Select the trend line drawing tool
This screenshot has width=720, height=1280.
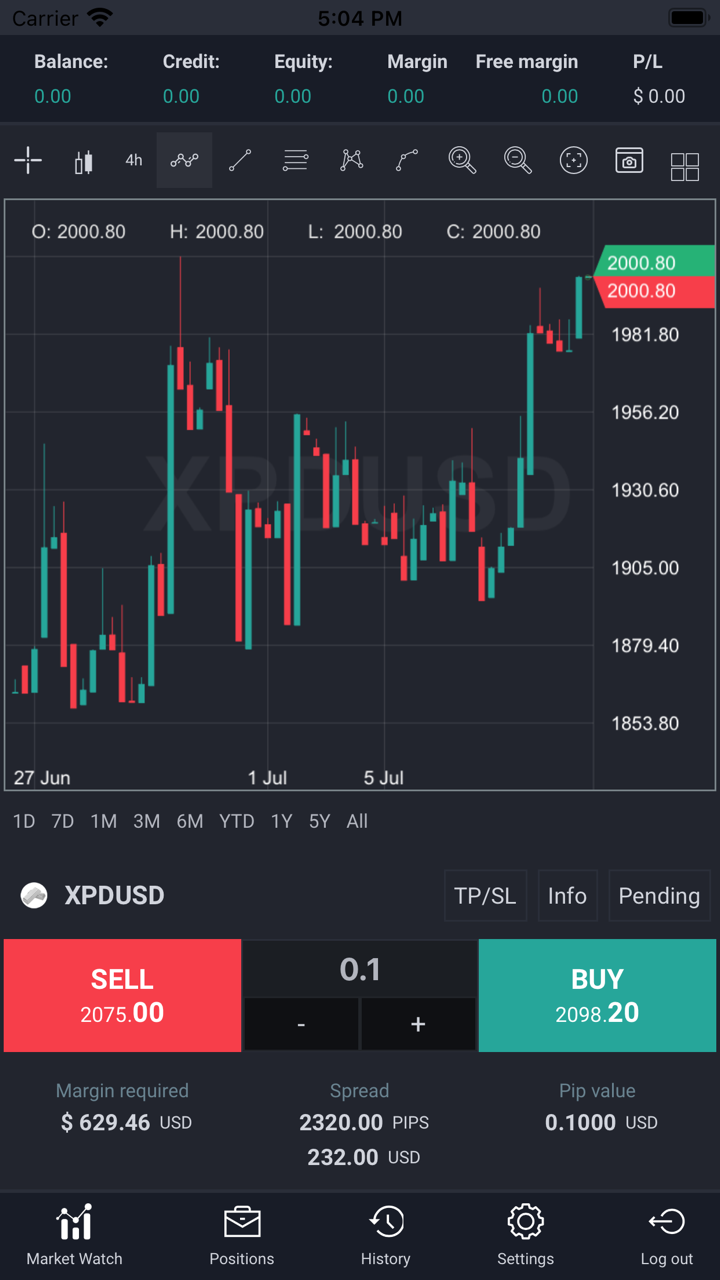[x=240, y=160]
